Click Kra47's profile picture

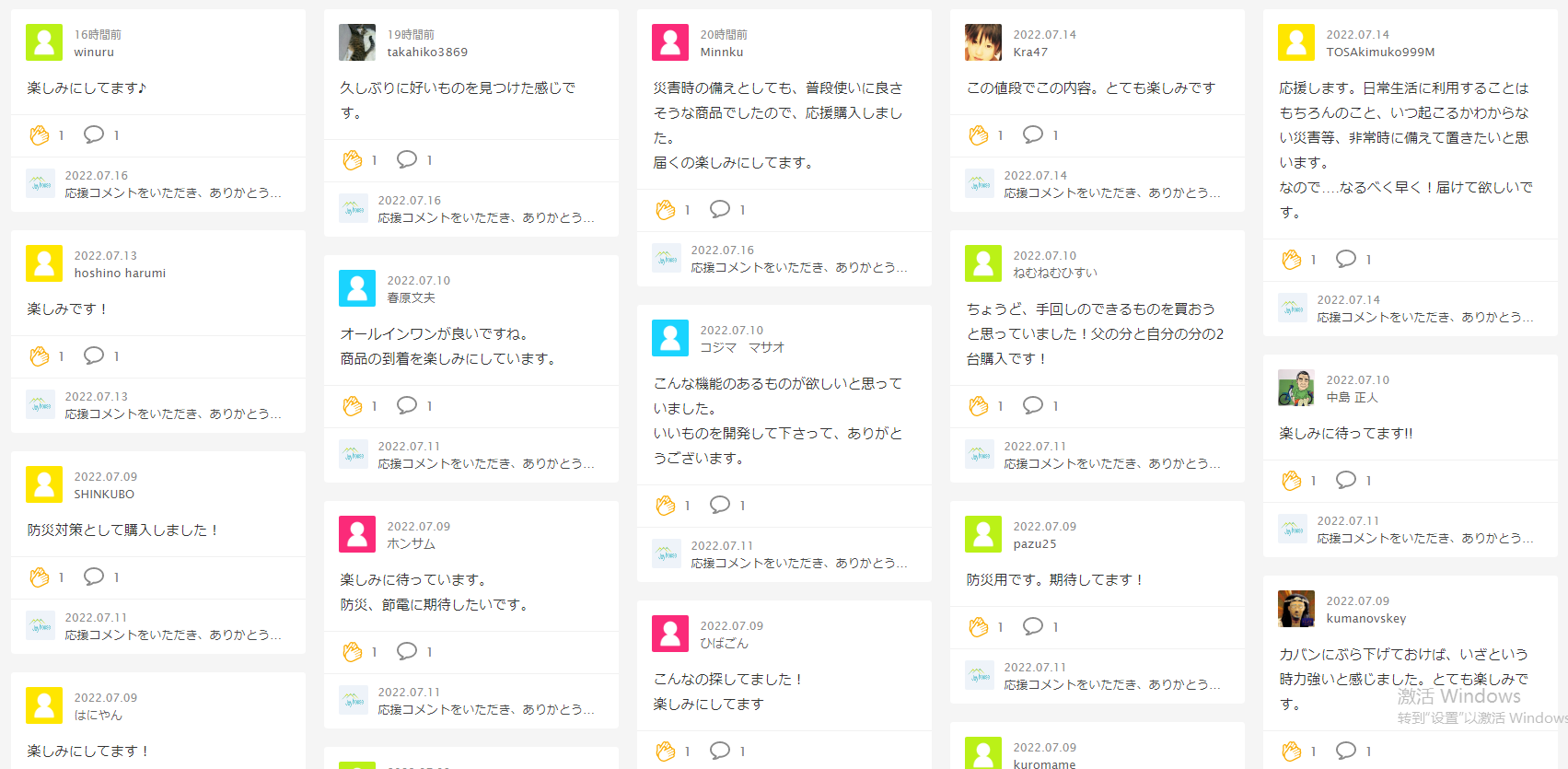pyautogui.click(x=983, y=42)
